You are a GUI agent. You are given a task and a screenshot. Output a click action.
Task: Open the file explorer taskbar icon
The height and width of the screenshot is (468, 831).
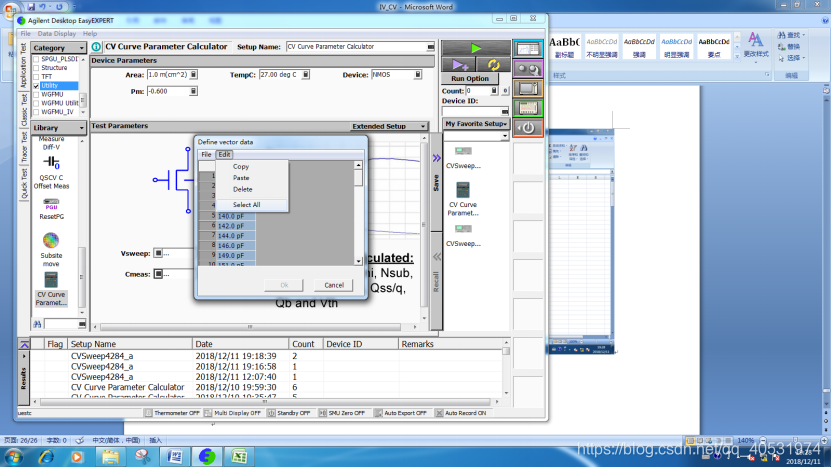tap(110, 456)
